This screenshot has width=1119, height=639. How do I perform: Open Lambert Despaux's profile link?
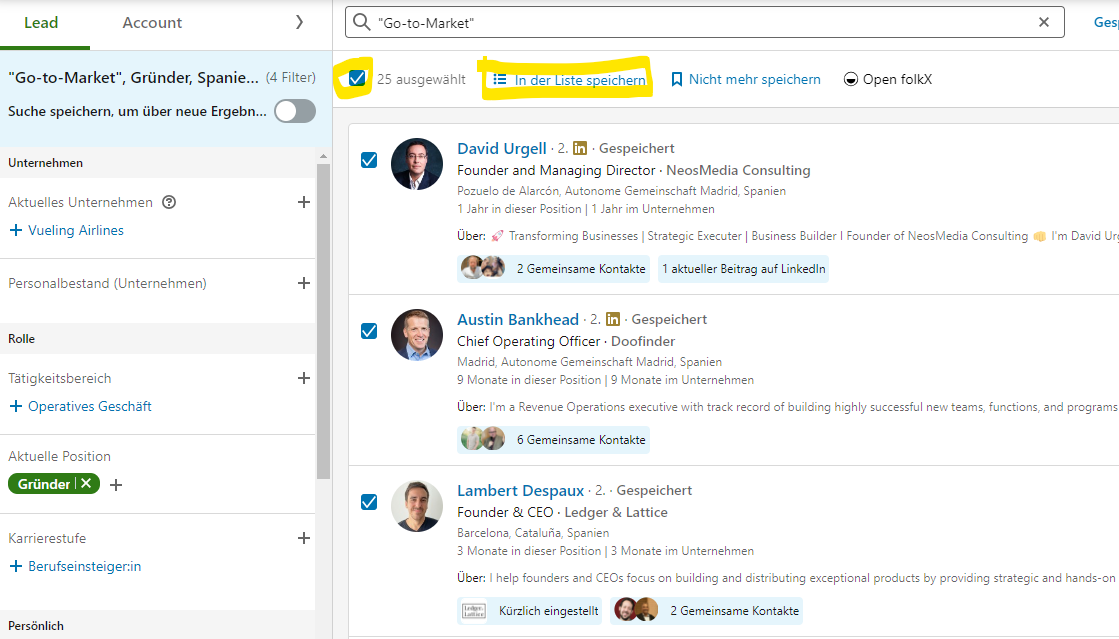520,490
